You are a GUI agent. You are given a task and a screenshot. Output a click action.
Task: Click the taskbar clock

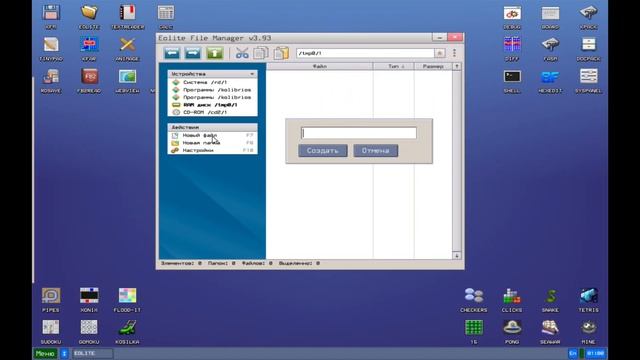(596, 353)
